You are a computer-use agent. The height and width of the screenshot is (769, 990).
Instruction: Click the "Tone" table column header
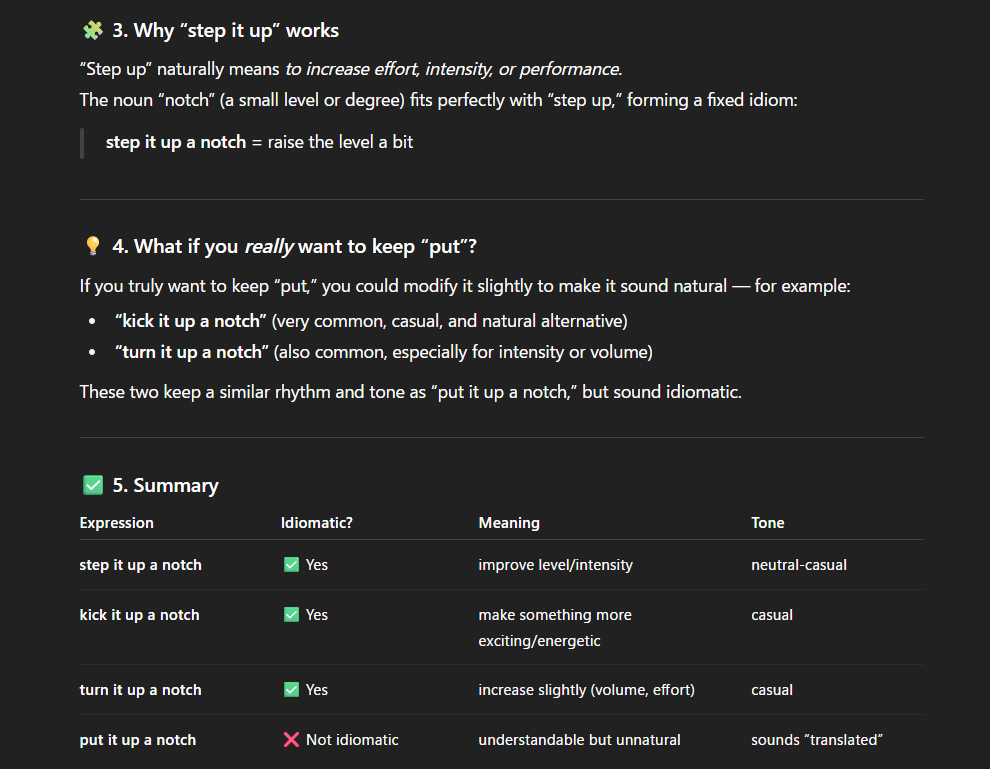pos(768,523)
